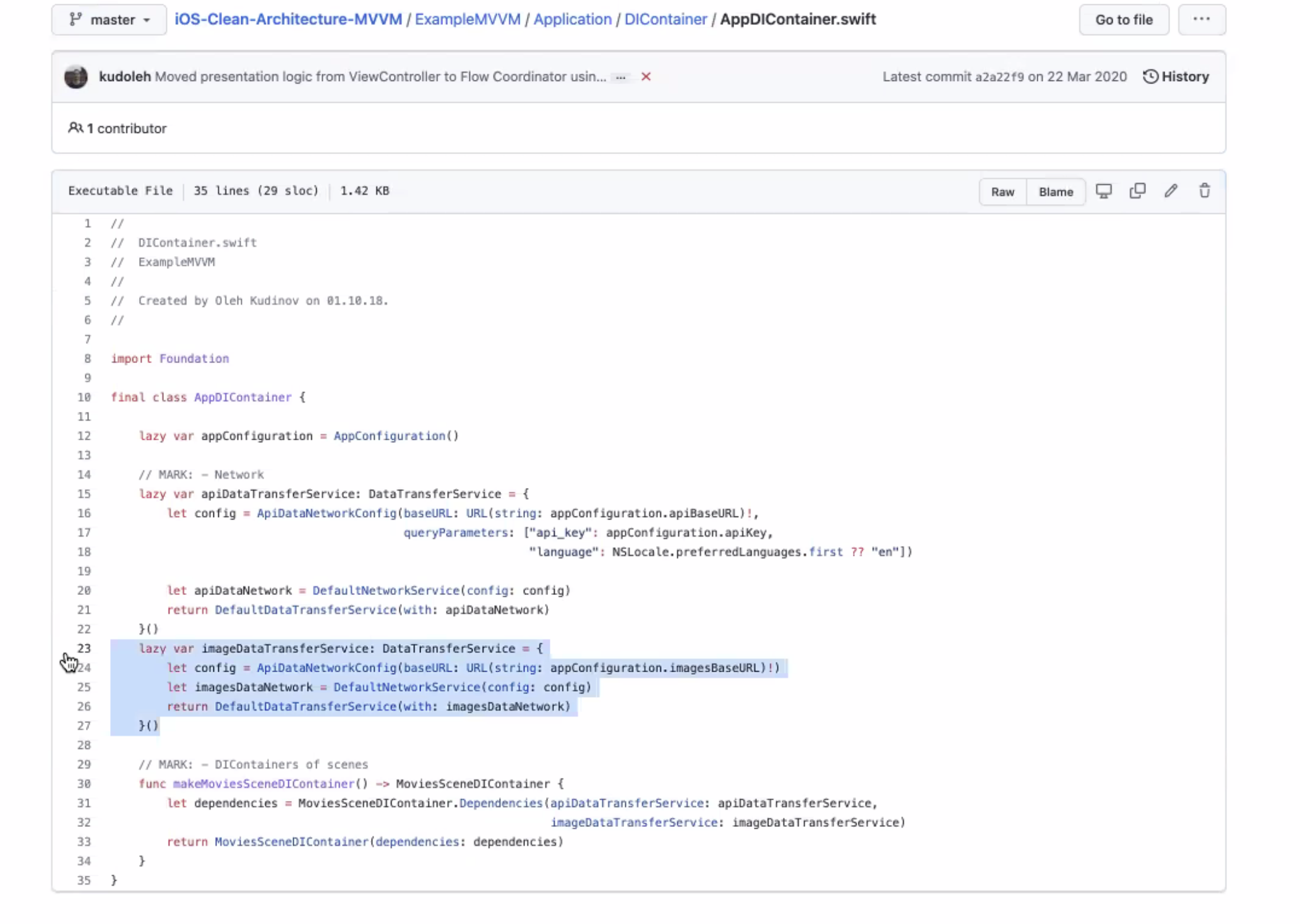Open the three-dots more options button
Viewport: 1300px width, 924px height.
pos(1201,19)
